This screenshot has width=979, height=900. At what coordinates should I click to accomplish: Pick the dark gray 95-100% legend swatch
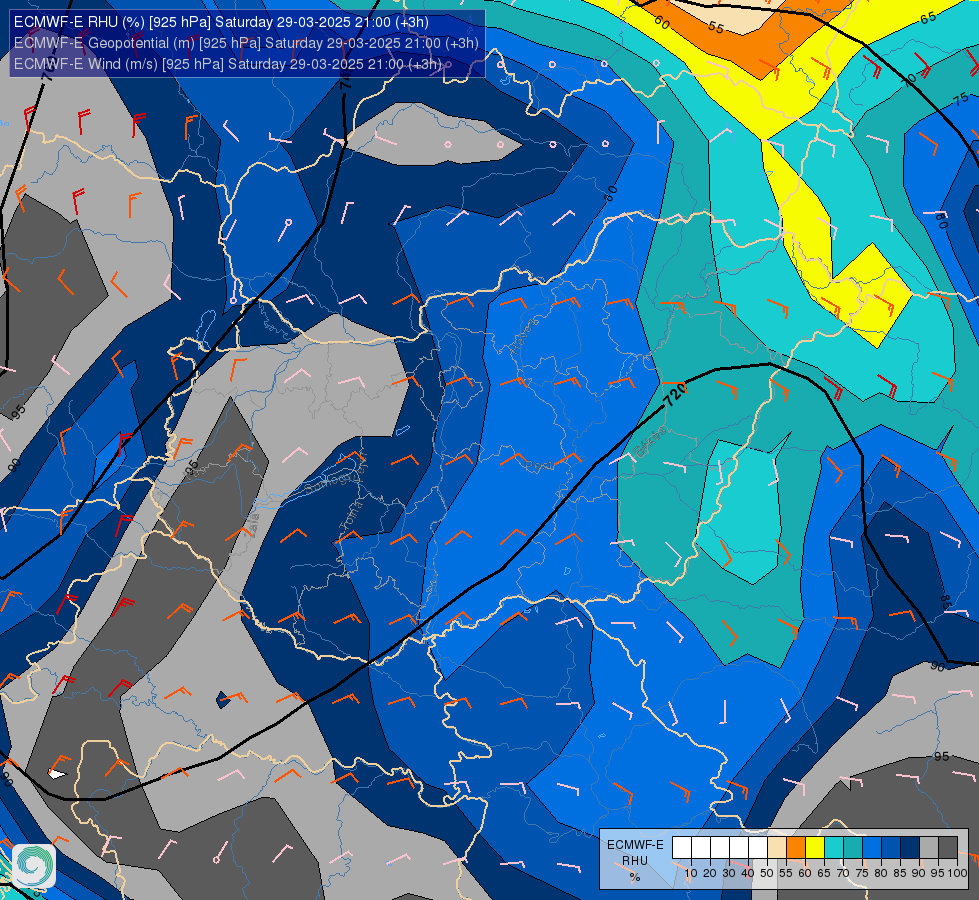(948, 848)
